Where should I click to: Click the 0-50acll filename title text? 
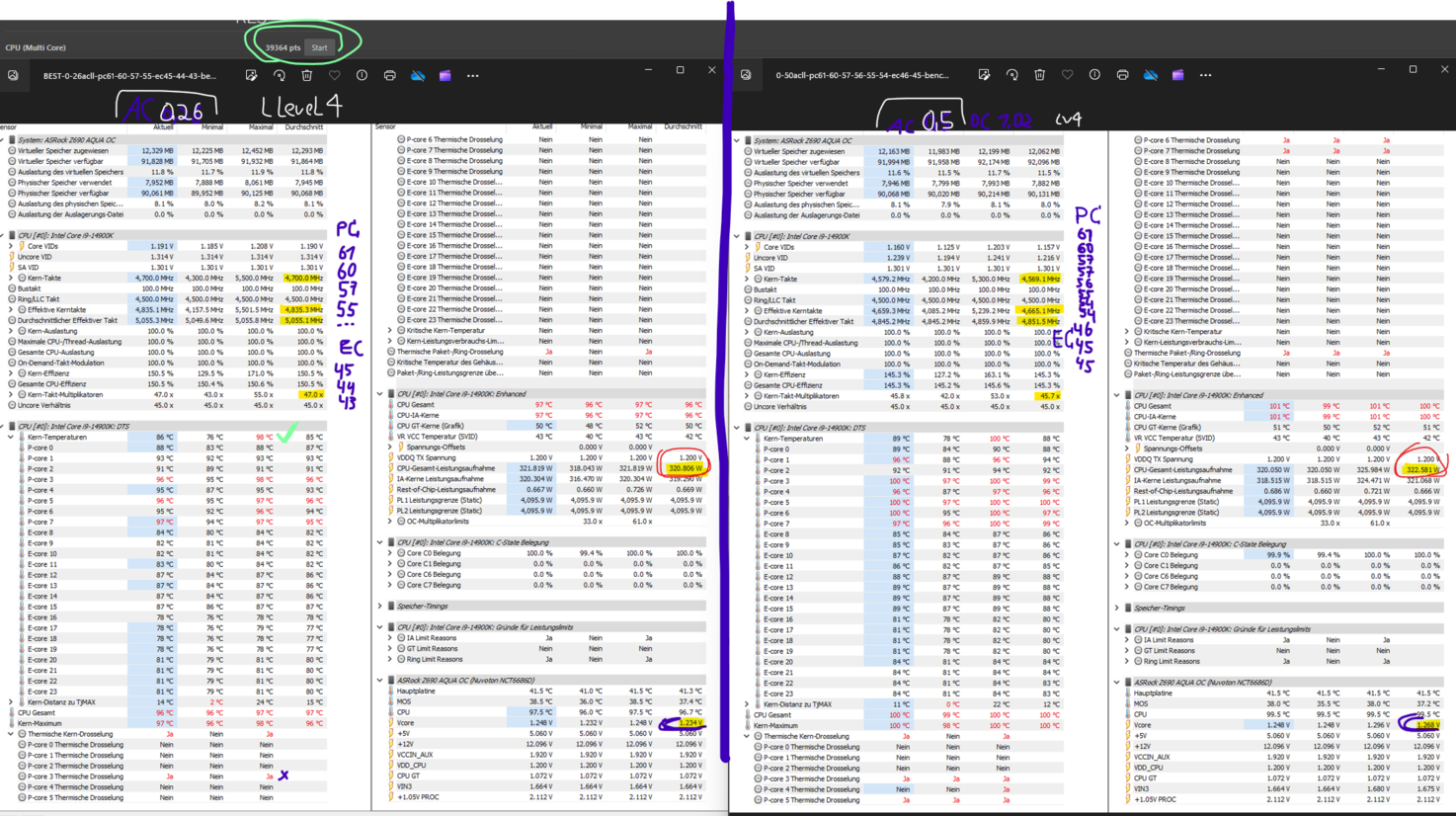tap(861, 75)
